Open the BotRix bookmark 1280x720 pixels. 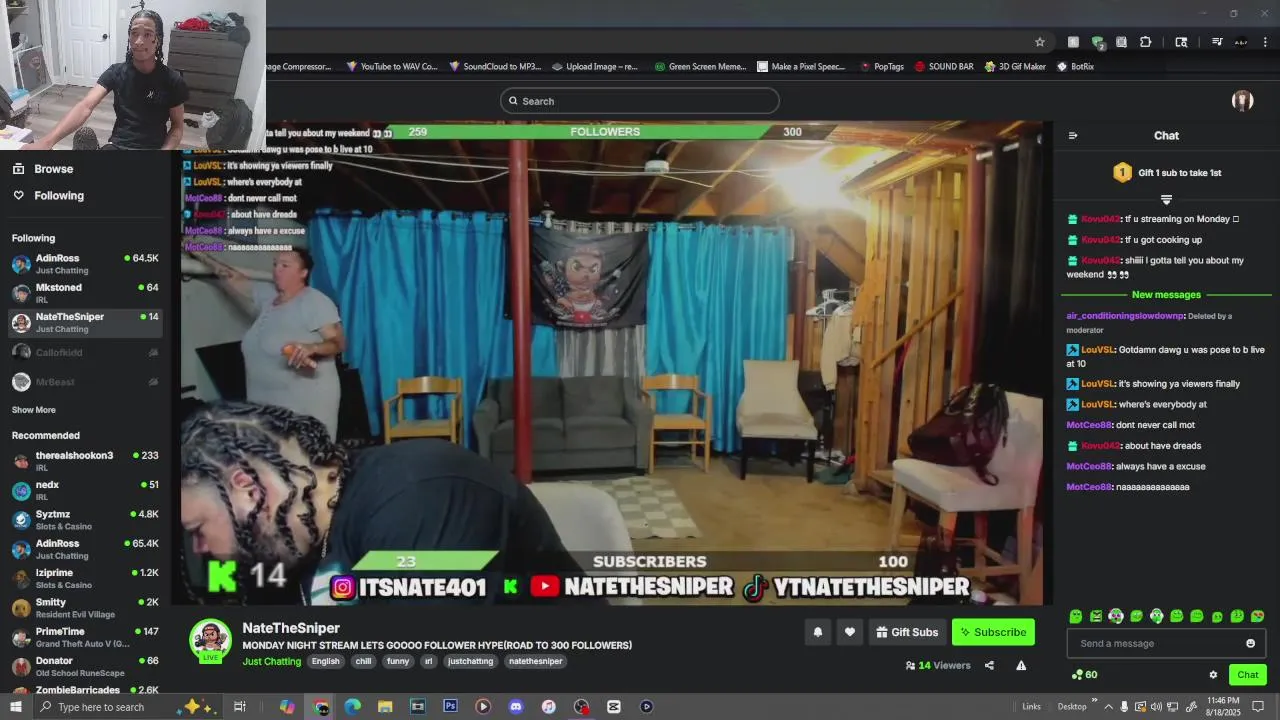tap(1075, 67)
